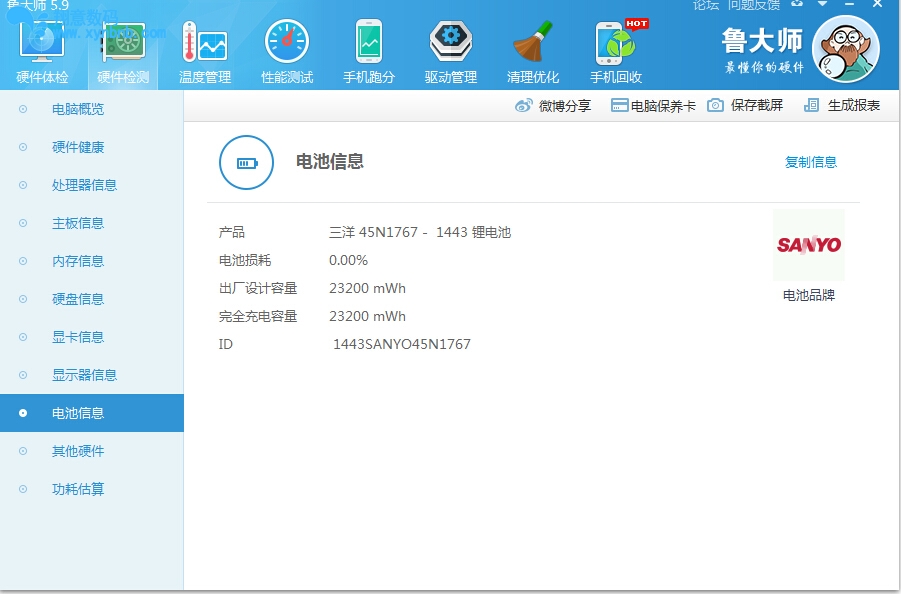Click the 完全充电容量 23200 mWh value
Viewport: 901px width, 594px height.
pos(367,316)
